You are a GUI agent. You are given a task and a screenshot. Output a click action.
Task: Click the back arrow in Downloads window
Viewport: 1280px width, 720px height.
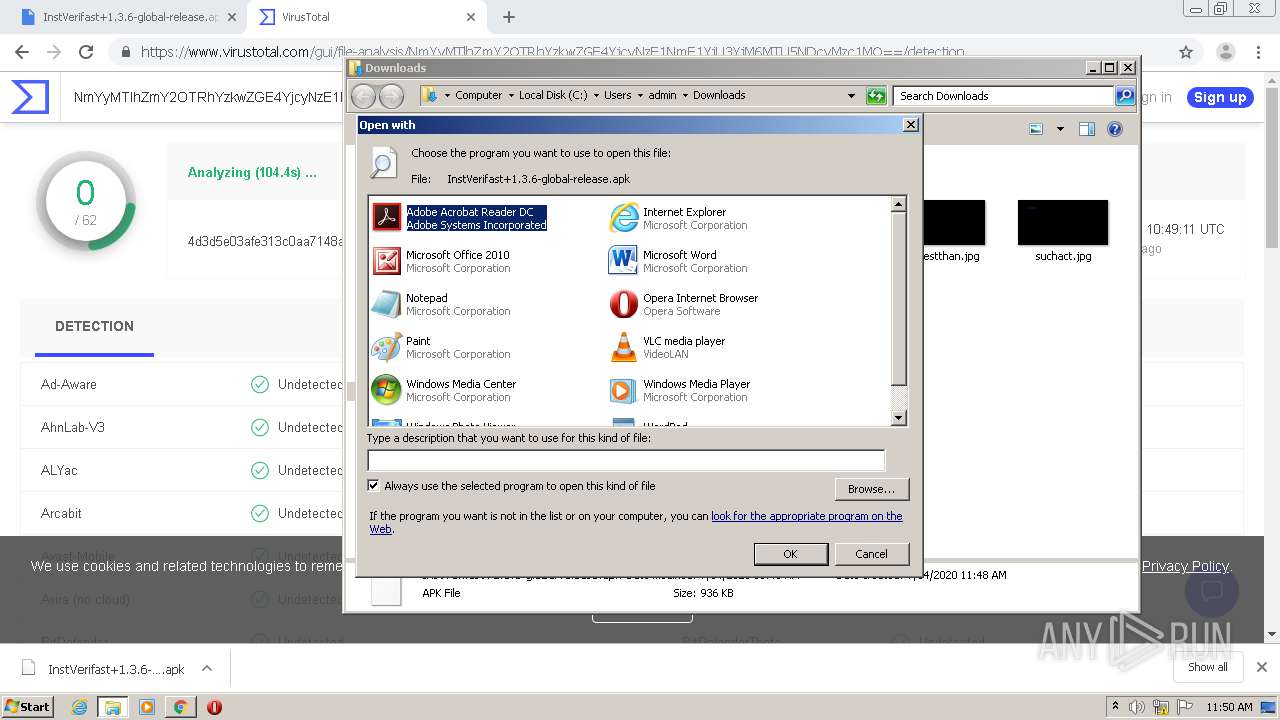(364, 96)
